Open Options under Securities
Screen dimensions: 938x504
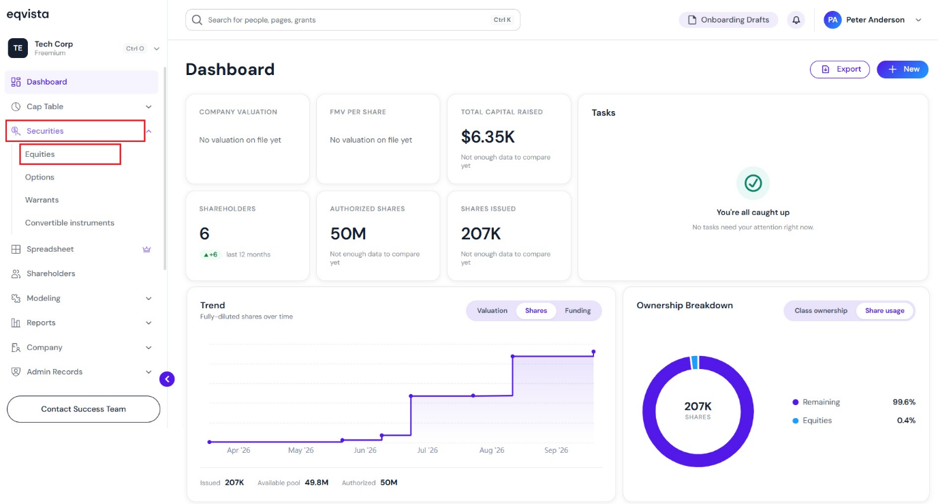(x=39, y=177)
